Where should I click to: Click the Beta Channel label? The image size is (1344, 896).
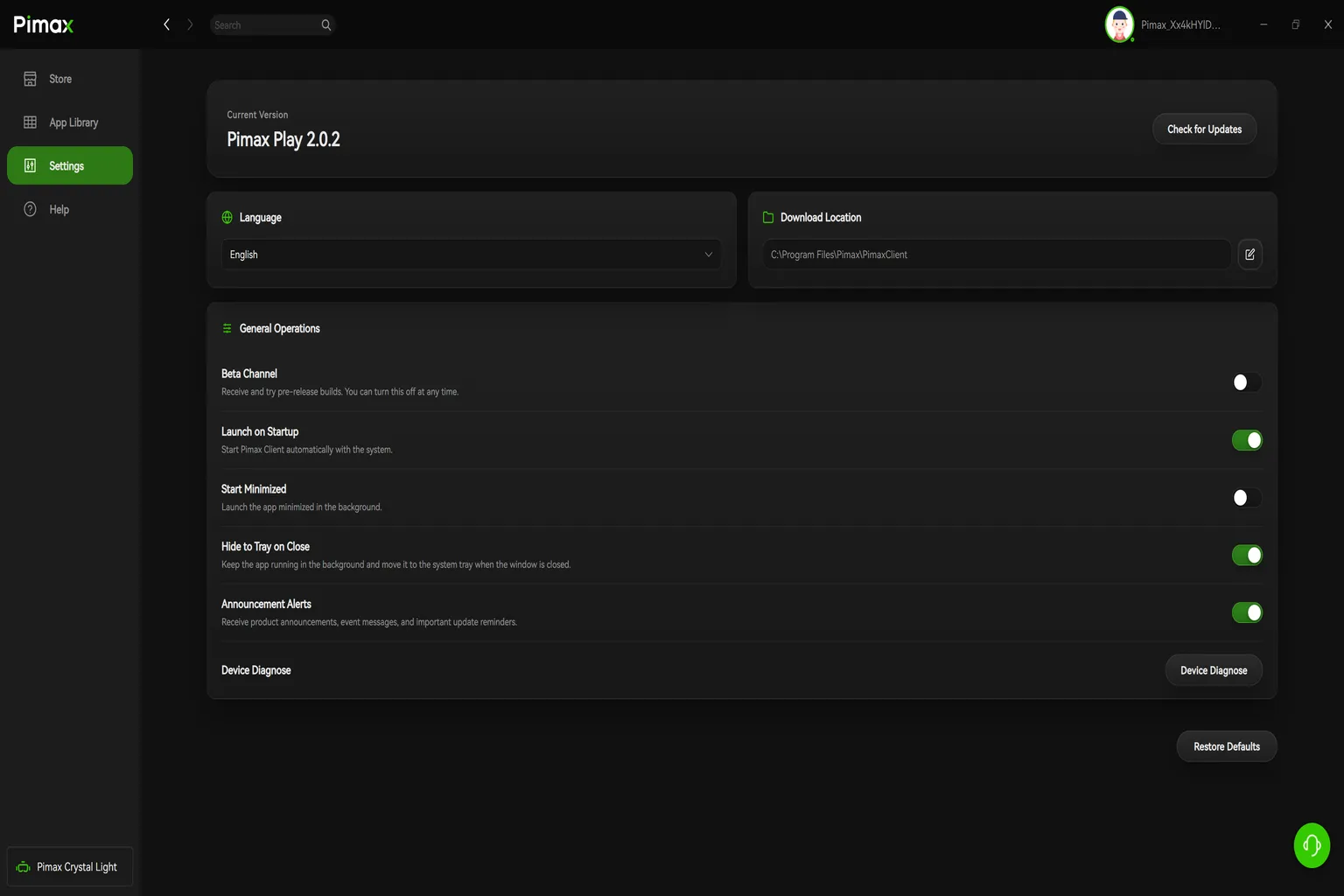(x=249, y=374)
